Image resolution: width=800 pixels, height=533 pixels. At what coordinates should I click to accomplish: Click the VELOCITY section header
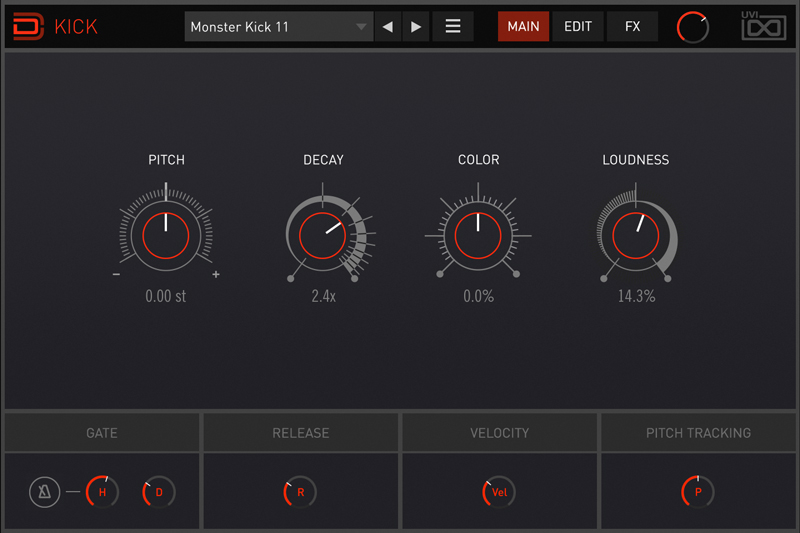pos(499,433)
